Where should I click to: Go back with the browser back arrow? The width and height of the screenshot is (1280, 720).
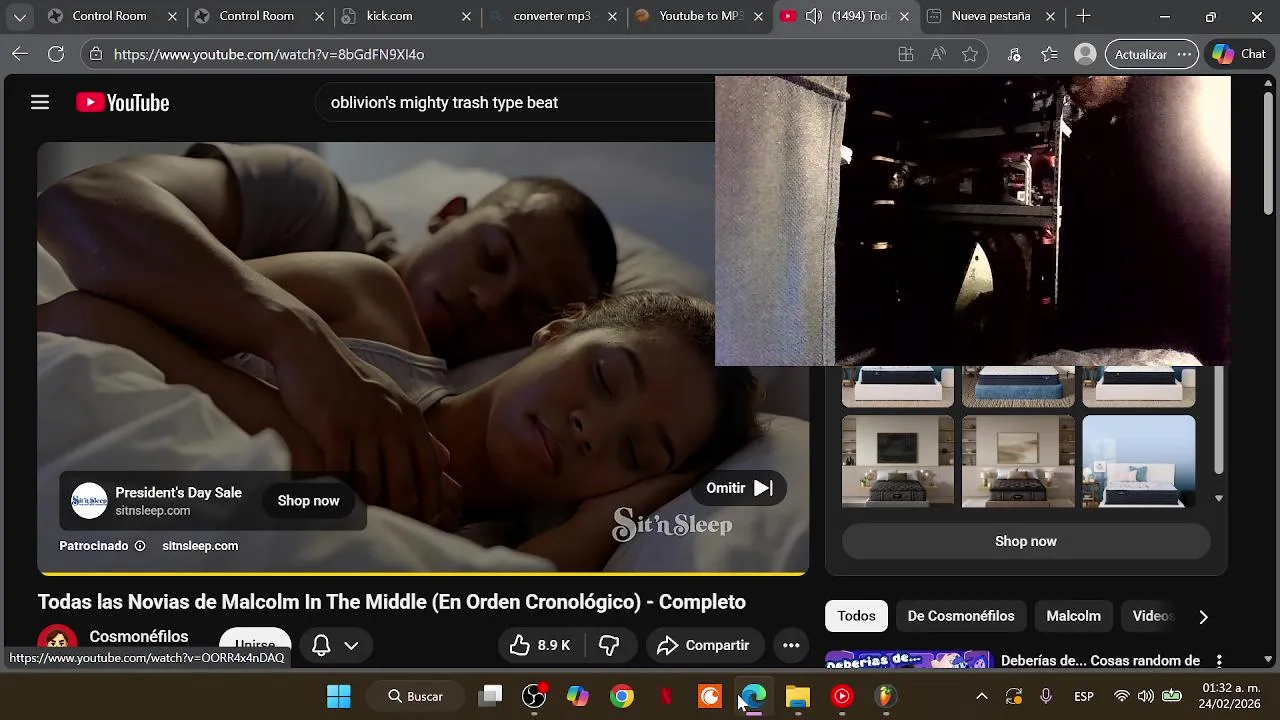click(x=19, y=54)
